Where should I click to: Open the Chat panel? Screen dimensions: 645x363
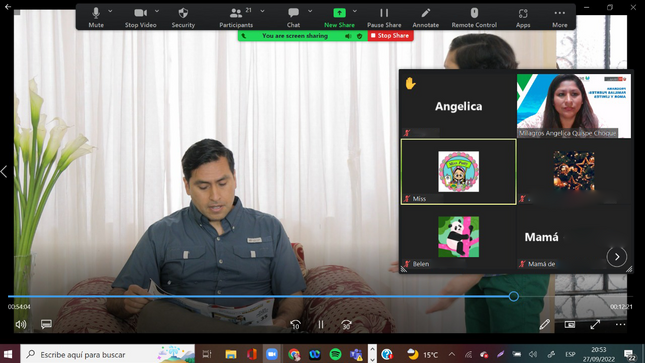click(293, 17)
